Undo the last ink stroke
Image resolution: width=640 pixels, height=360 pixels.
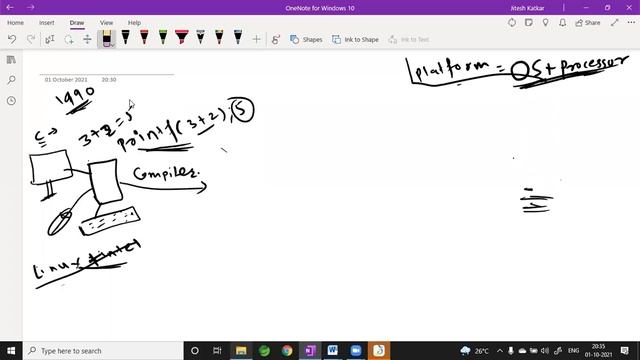[12, 39]
